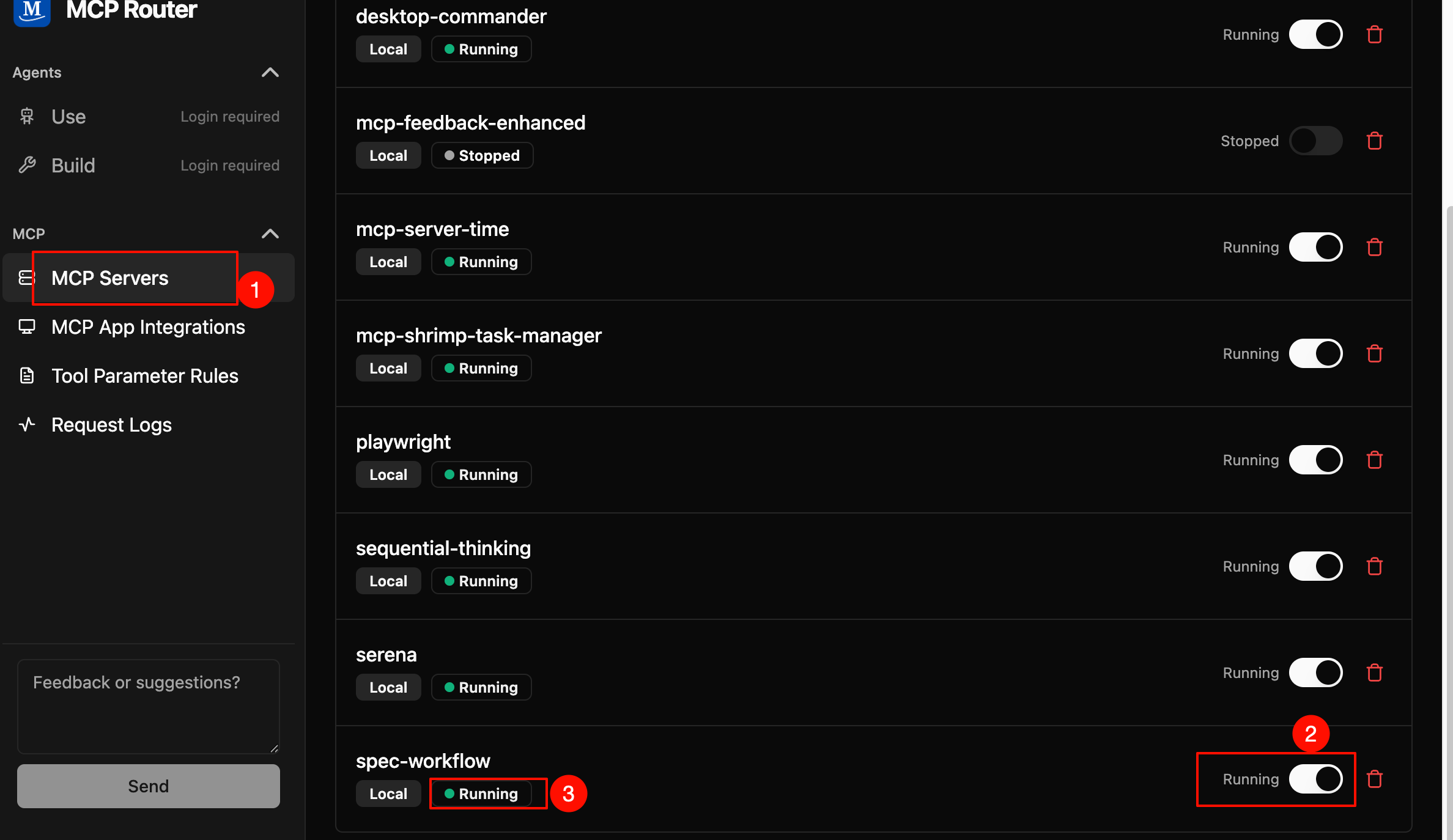Click the trash icon beside spec-workflow

pyautogui.click(x=1375, y=779)
